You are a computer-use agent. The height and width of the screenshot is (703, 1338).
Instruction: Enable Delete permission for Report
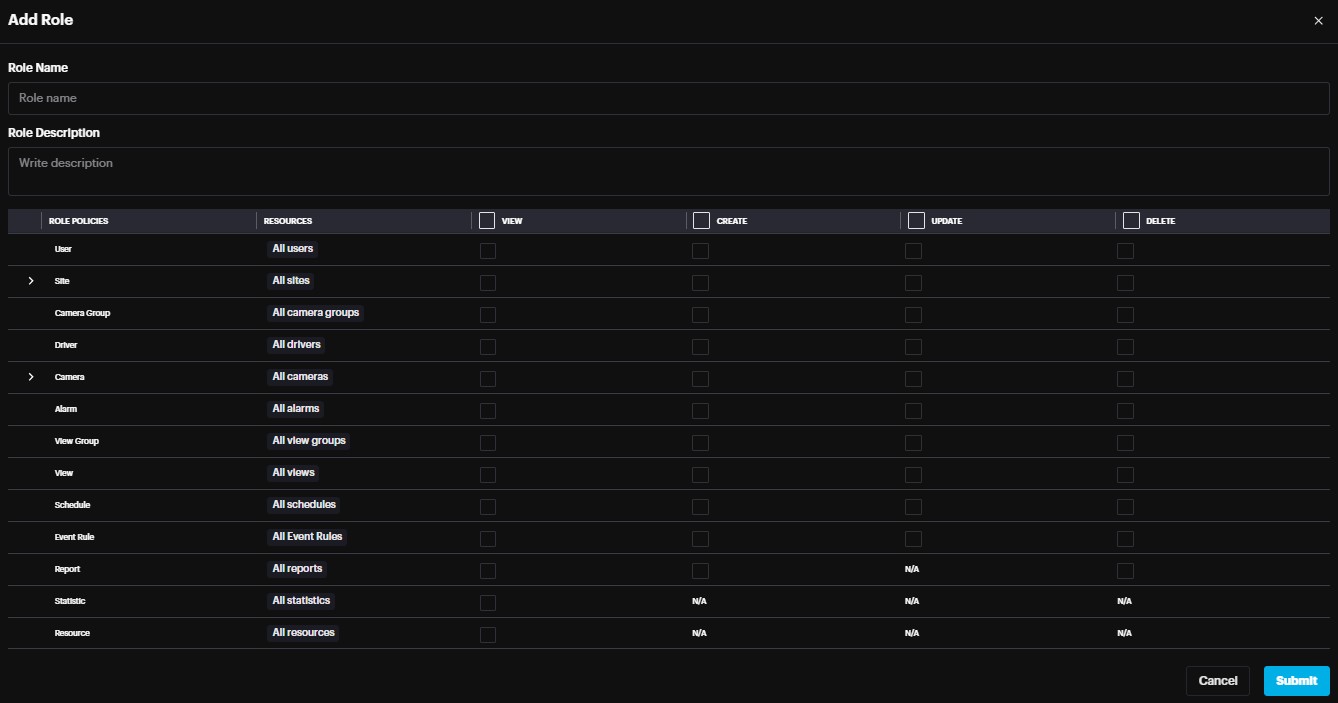point(1125,571)
